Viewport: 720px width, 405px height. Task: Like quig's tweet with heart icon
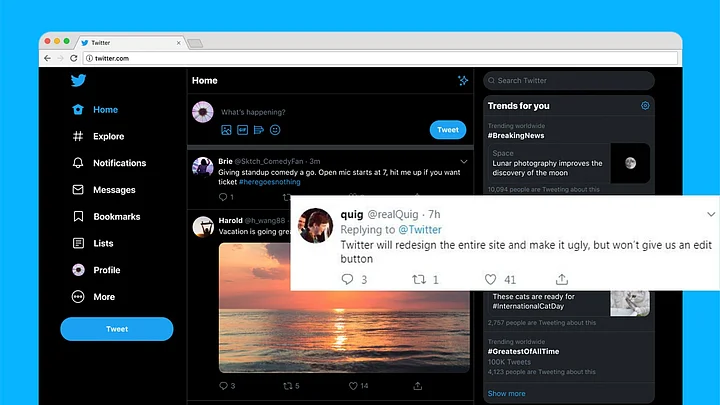(491, 280)
